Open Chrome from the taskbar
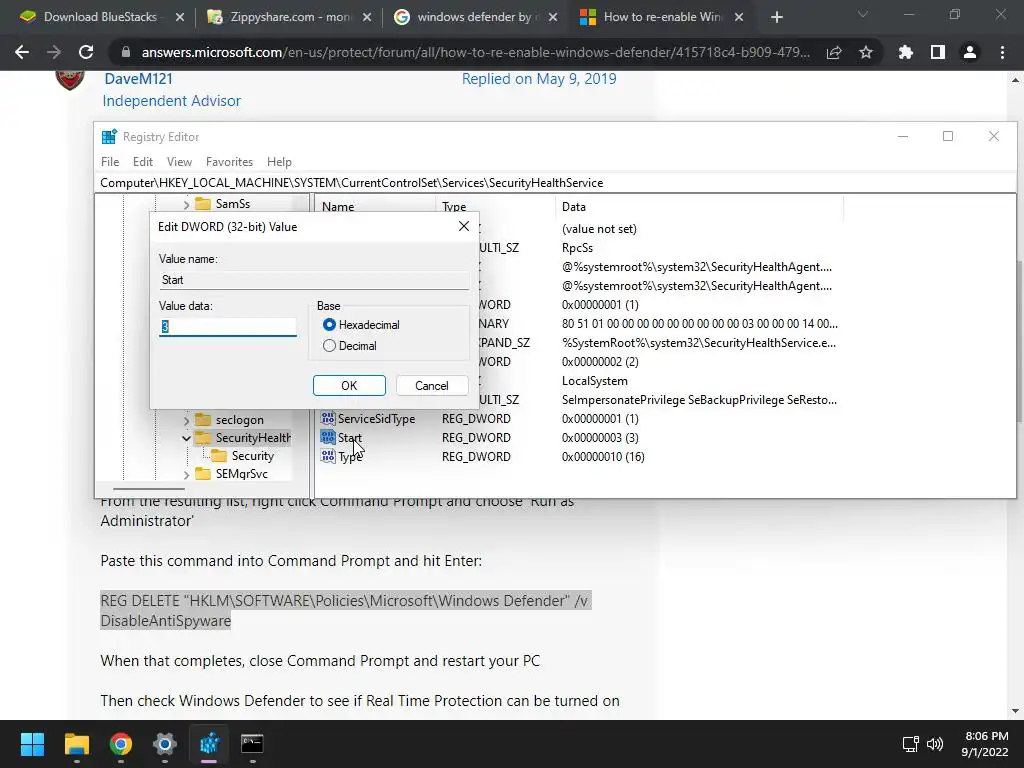This screenshot has width=1024, height=768. click(x=121, y=744)
